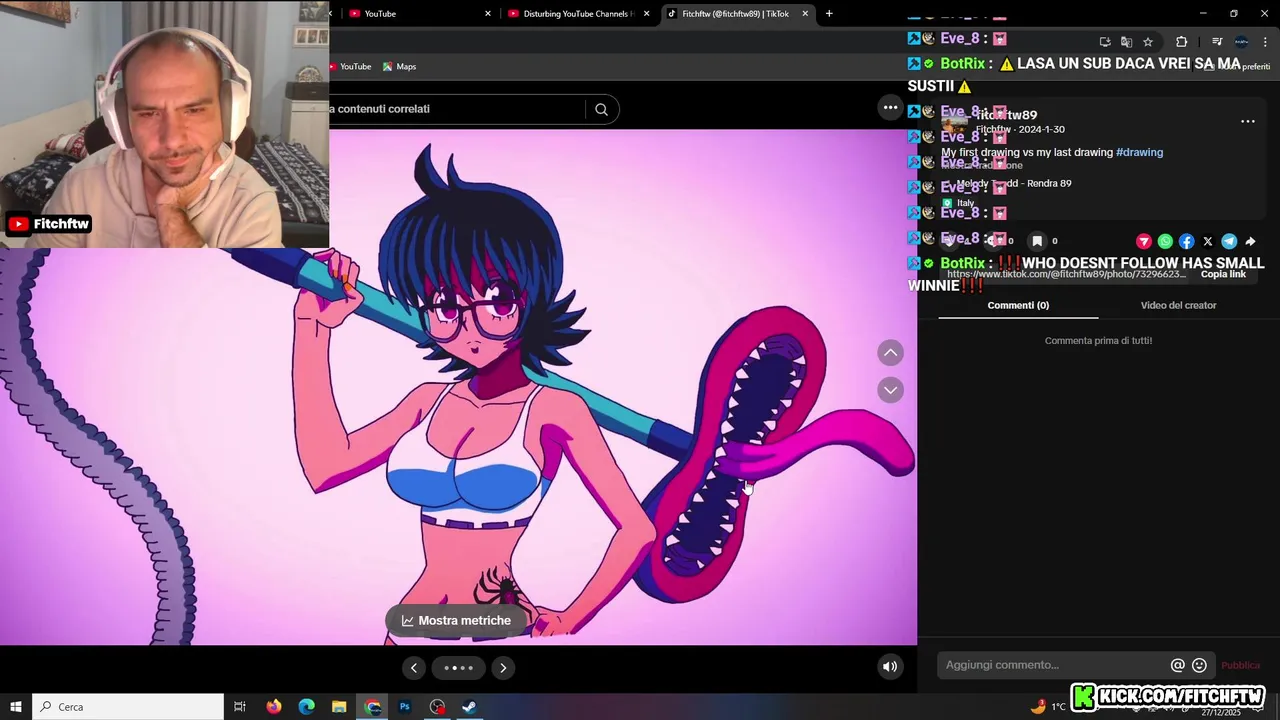1280x720 pixels.
Task: Click the translate page icon in address bar
Action: pos(1126,41)
